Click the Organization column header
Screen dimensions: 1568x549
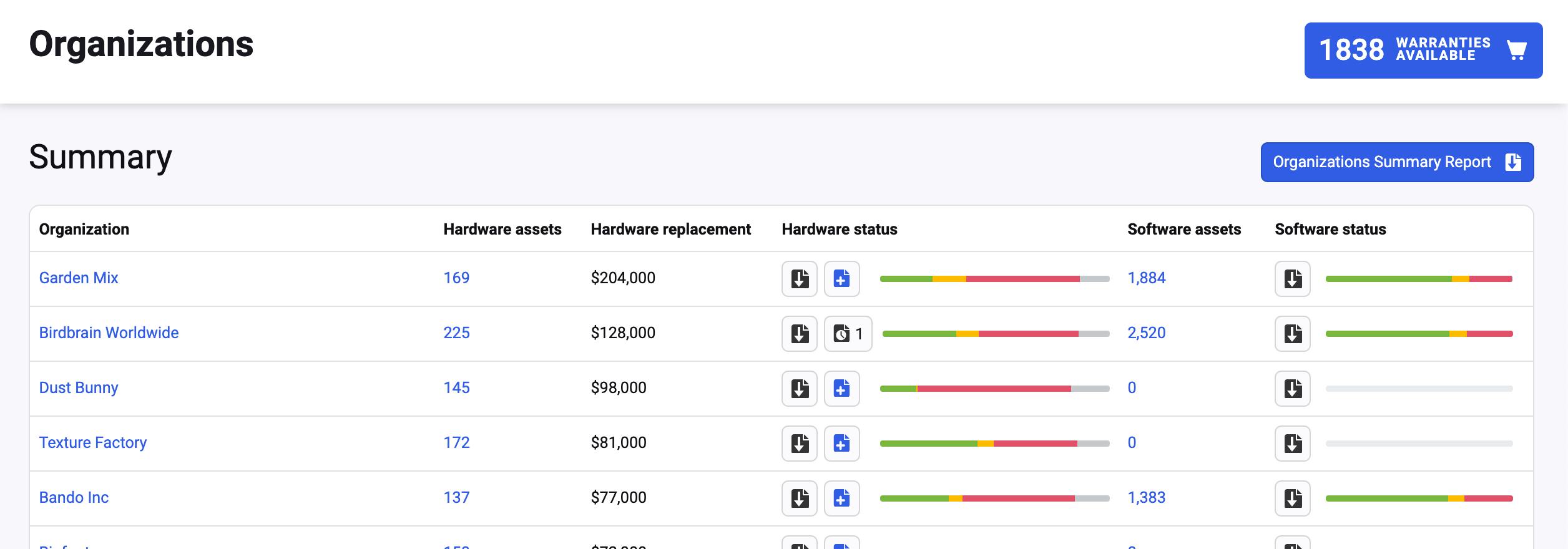coord(84,230)
